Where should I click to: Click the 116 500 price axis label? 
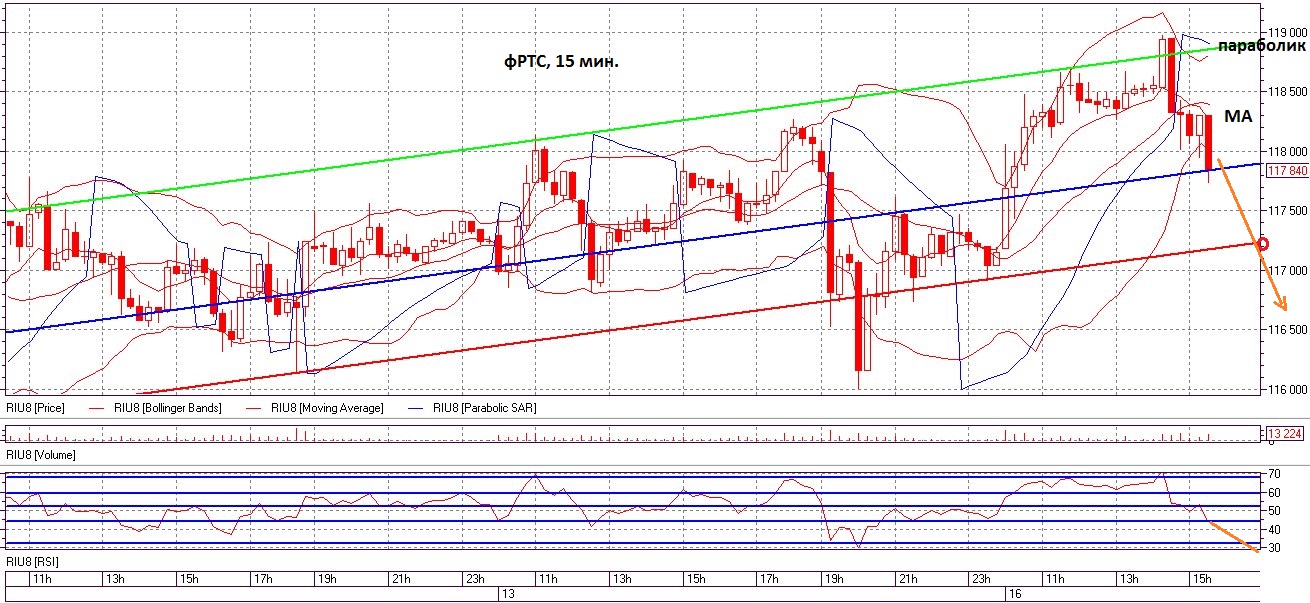(1288, 330)
